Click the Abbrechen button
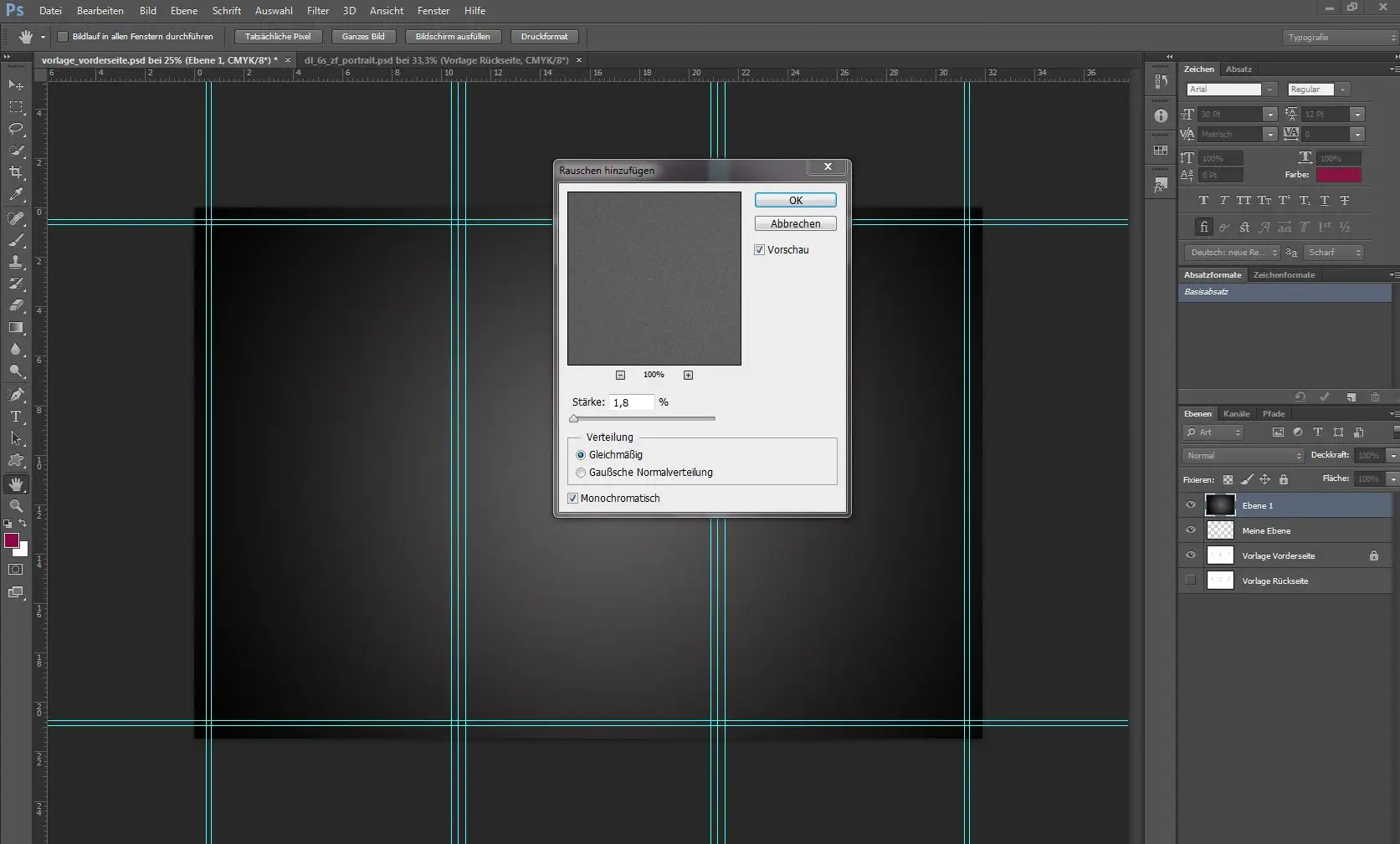Screen dimensions: 1400x844 click(795, 224)
